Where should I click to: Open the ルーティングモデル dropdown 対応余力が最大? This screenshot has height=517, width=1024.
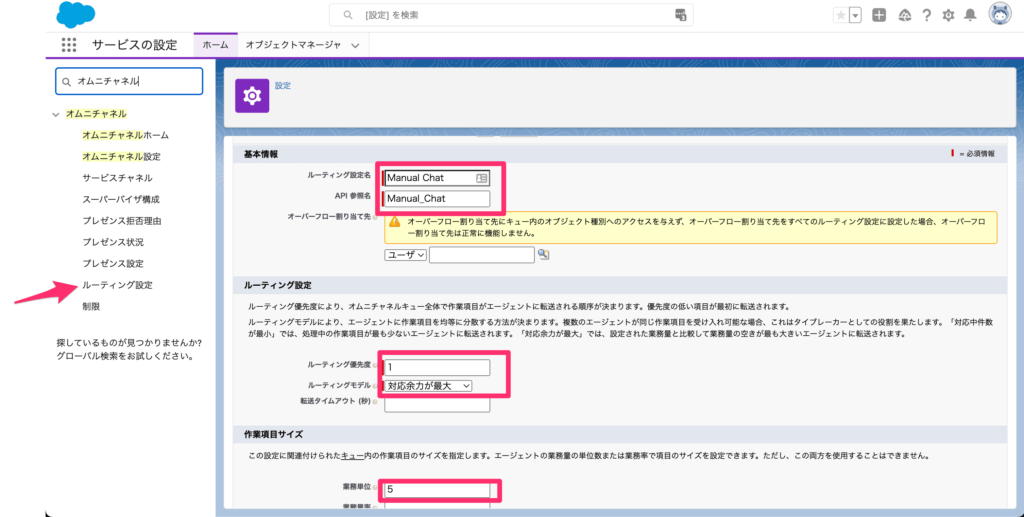coord(428,386)
